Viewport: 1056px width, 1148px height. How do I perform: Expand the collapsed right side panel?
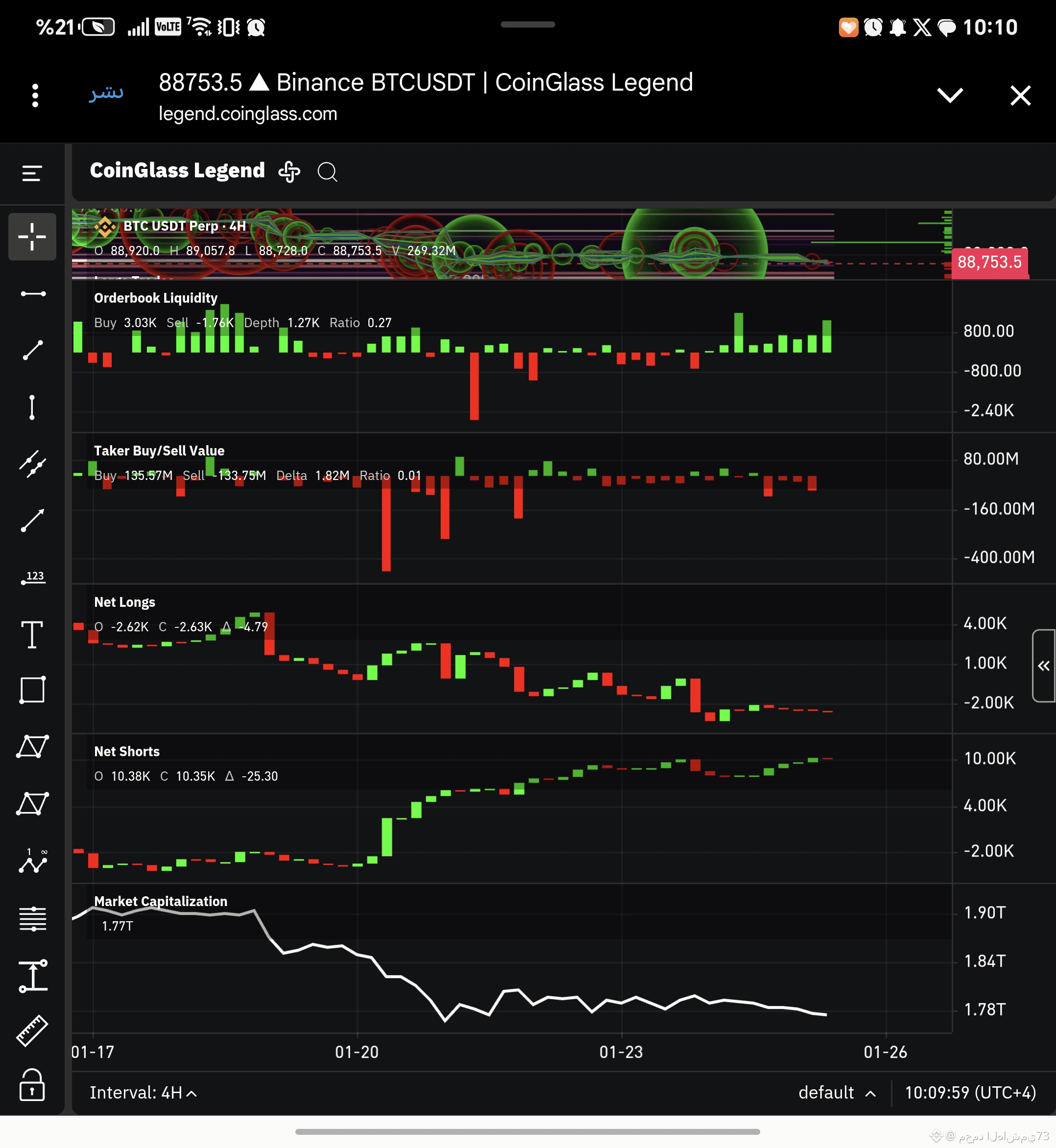point(1043,666)
